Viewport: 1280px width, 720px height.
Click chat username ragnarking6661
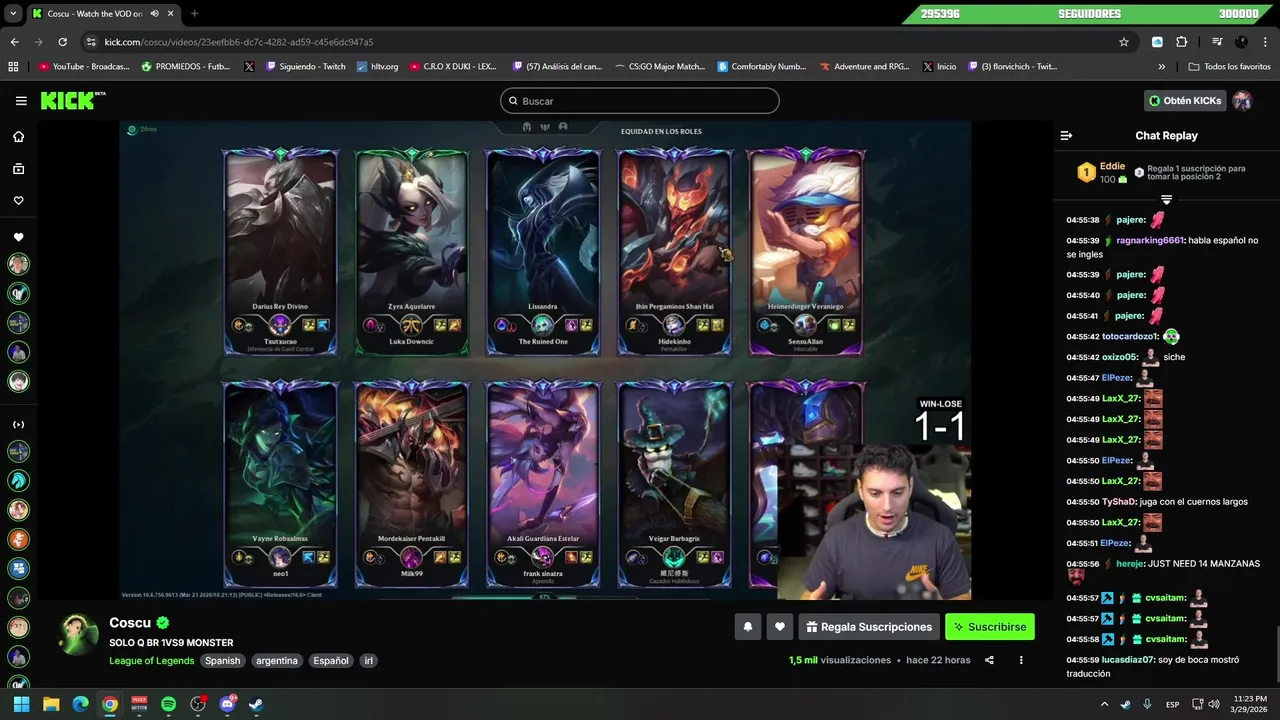1150,240
